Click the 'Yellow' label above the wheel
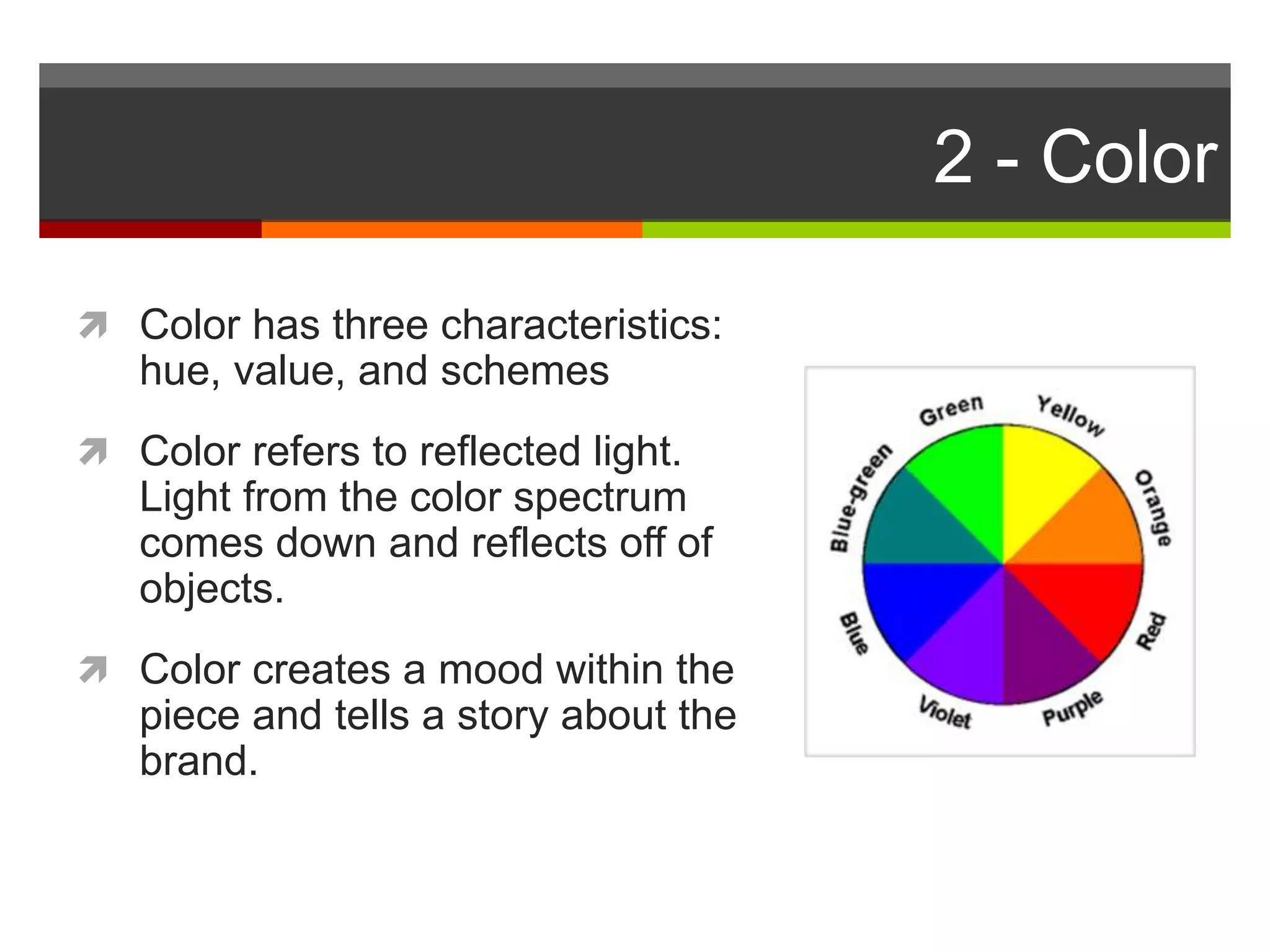Image resolution: width=1270 pixels, height=952 pixels. 1071,415
